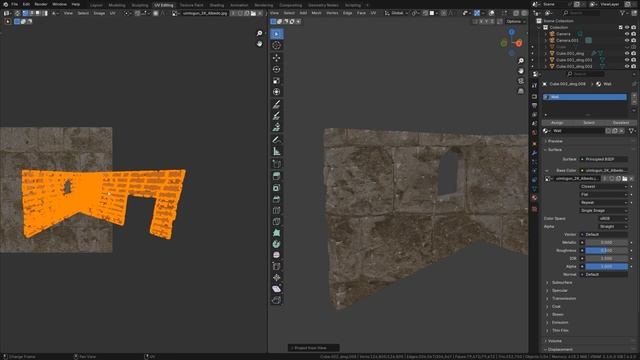This screenshot has width=640, height=360.
Task: Adjust the Metallic value slider
Action: point(607,242)
